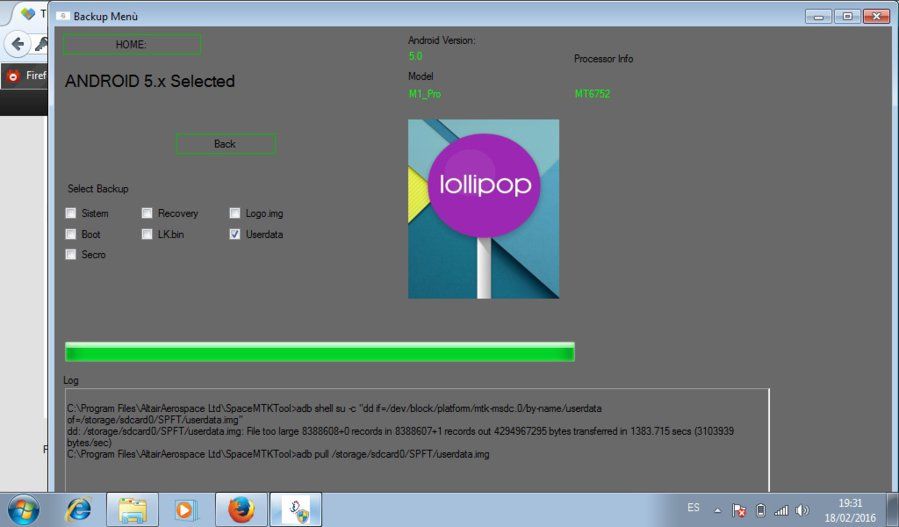Open network signal tray icon
The image size is (899, 527).
point(781,510)
